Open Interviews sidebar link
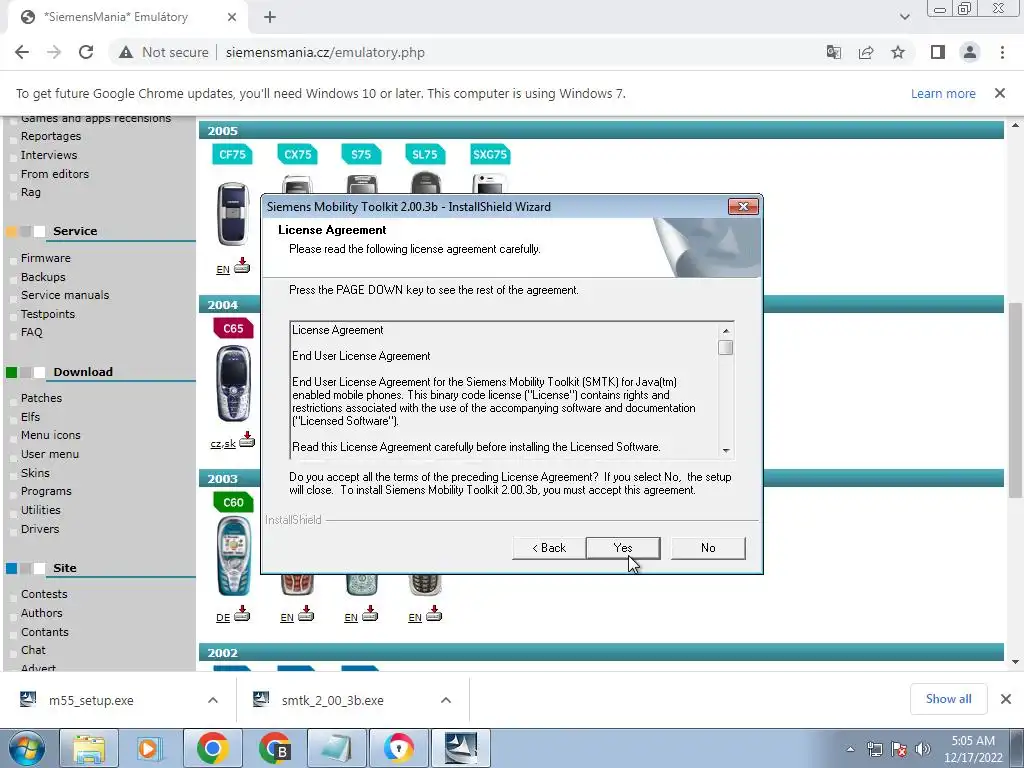The height and width of the screenshot is (768, 1024). 49,155
